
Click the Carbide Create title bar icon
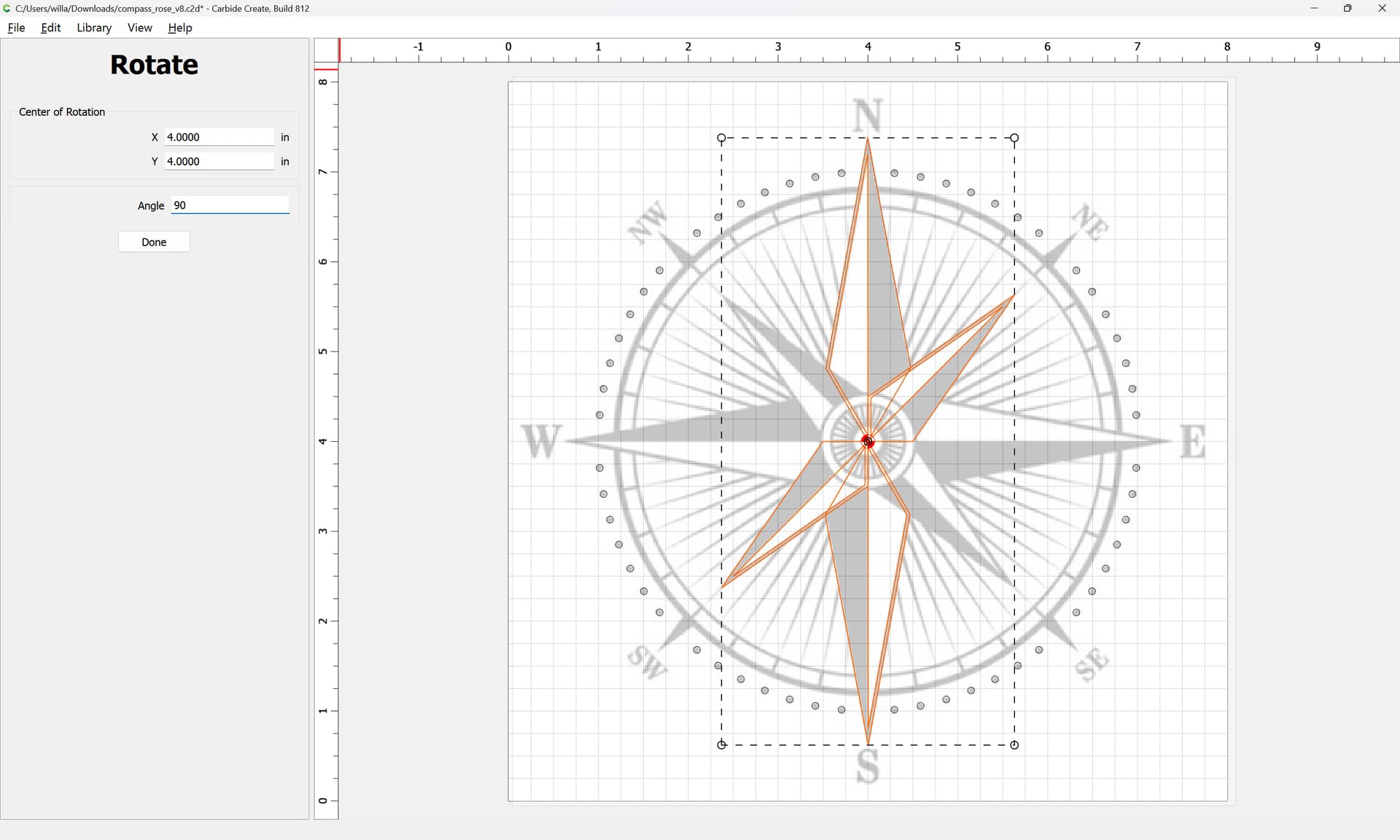click(7, 9)
